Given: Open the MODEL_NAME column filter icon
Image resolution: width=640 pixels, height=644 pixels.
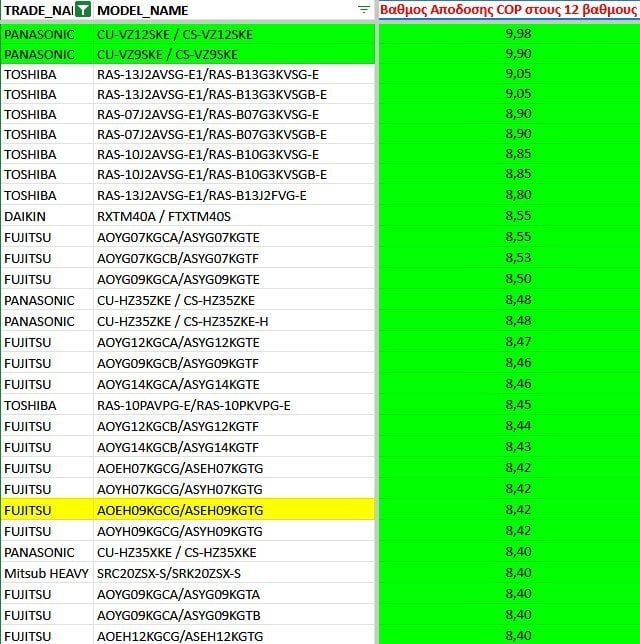Looking at the screenshot, I should pyautogui.click(x=364, y=10).
